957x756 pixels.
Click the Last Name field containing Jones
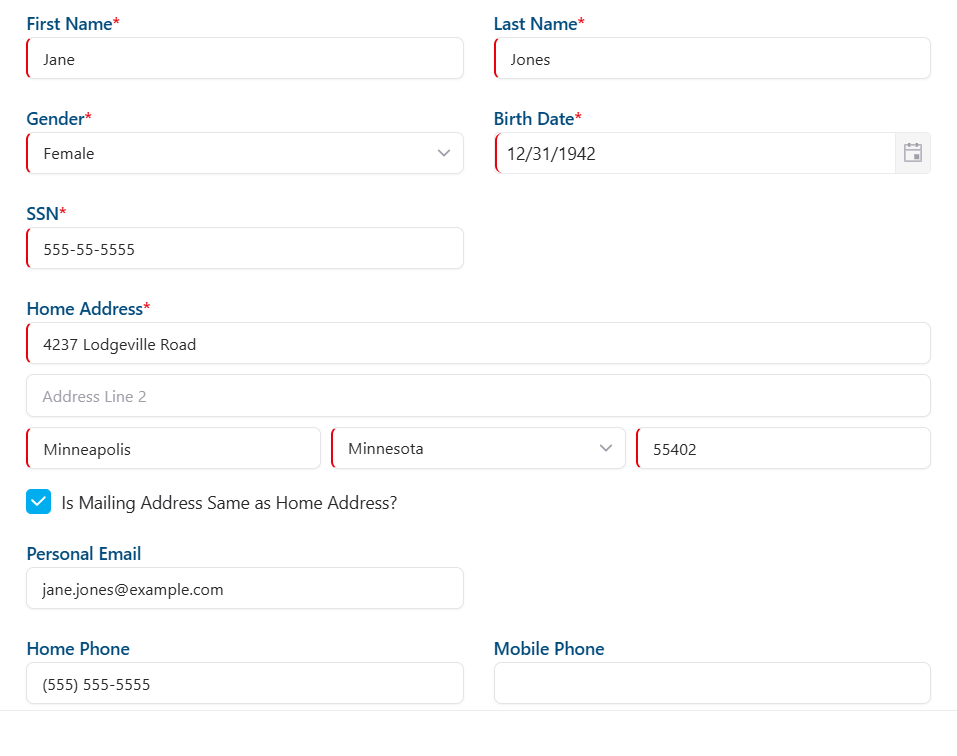712,58
